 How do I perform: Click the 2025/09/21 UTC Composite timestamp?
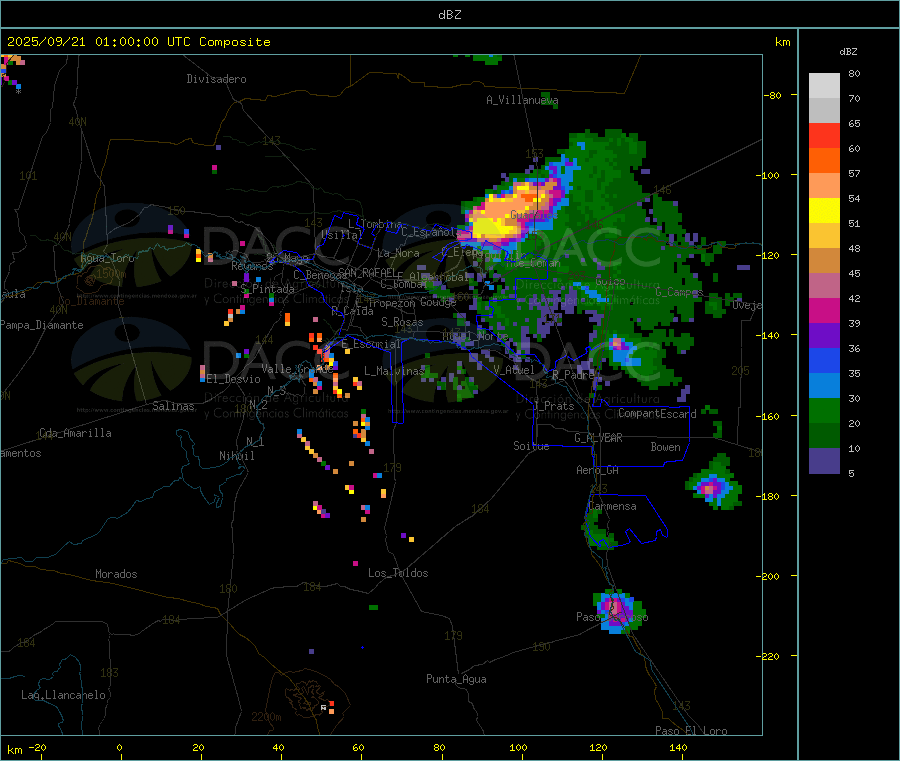(x=139, y=42)
